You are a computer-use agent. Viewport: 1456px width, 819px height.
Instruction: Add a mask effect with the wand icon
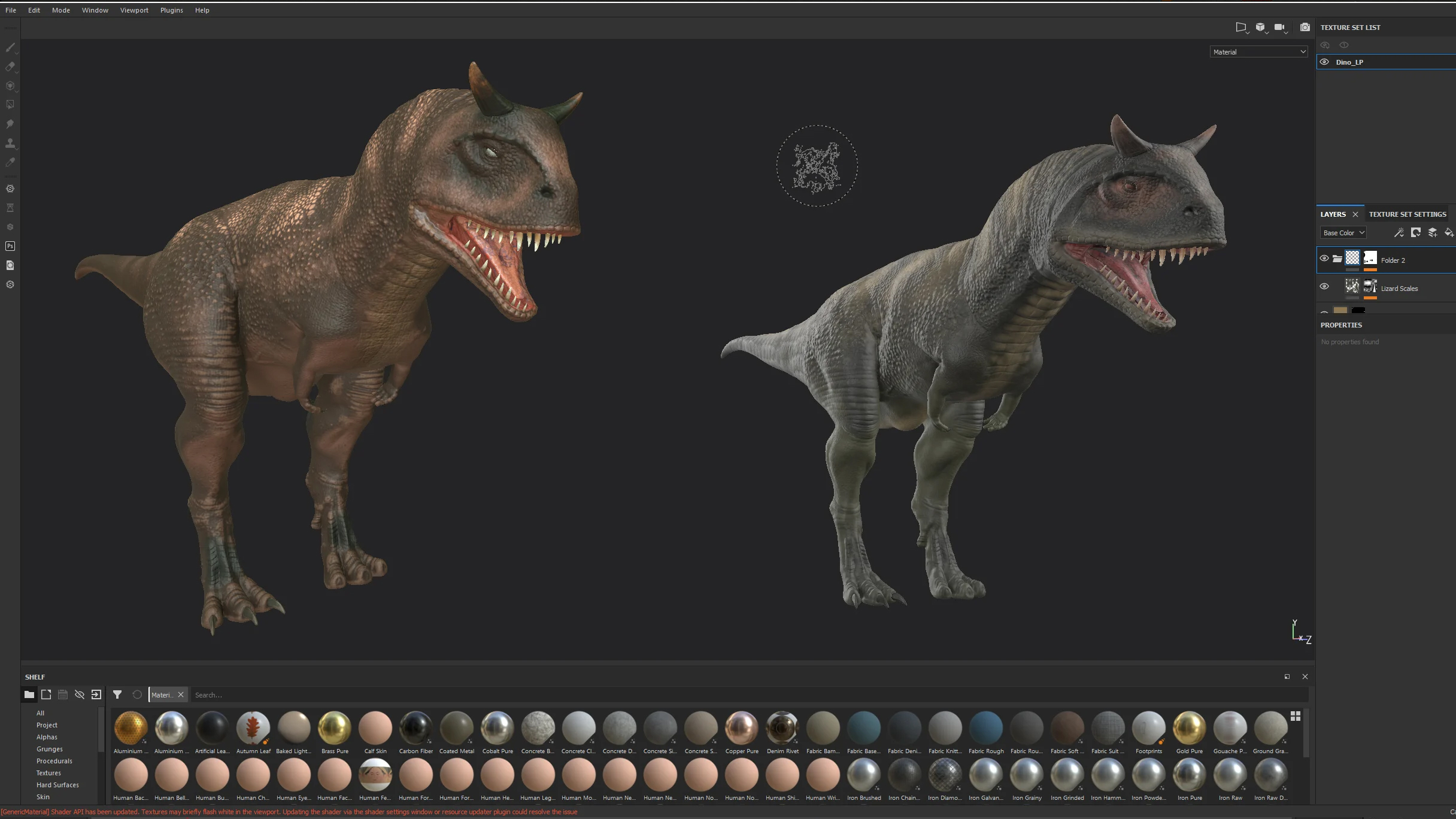[1399, 233]
